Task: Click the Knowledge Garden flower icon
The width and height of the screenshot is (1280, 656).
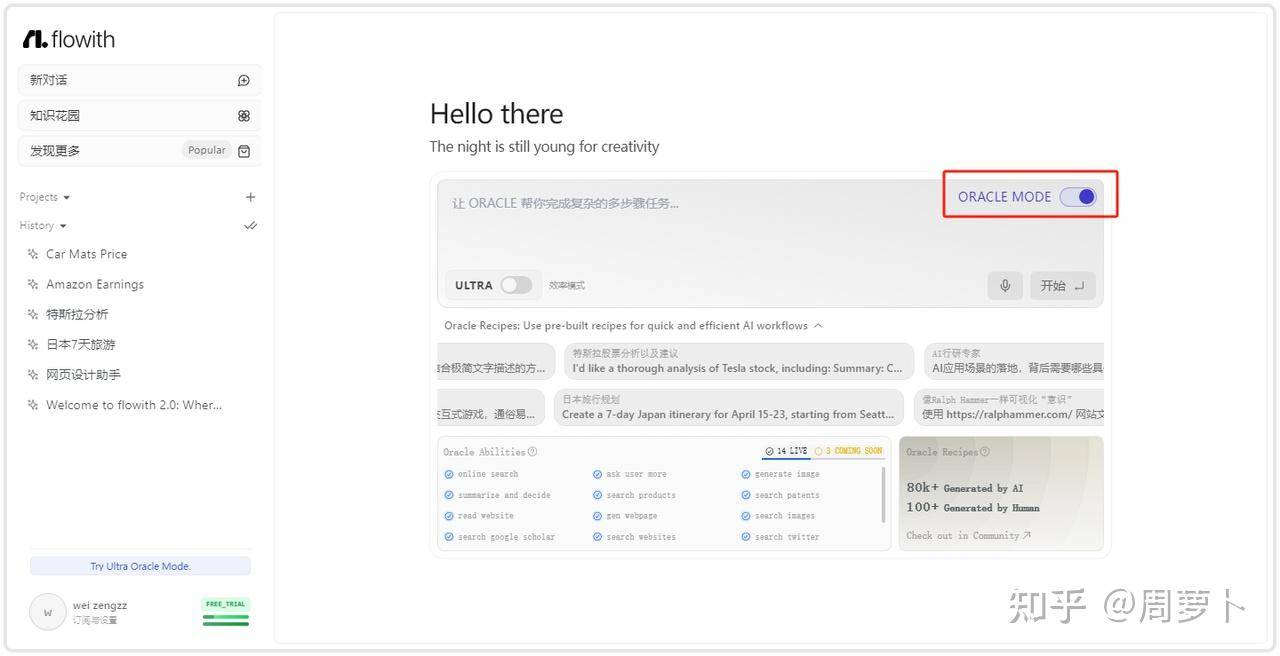Action: tap(244, 116)
